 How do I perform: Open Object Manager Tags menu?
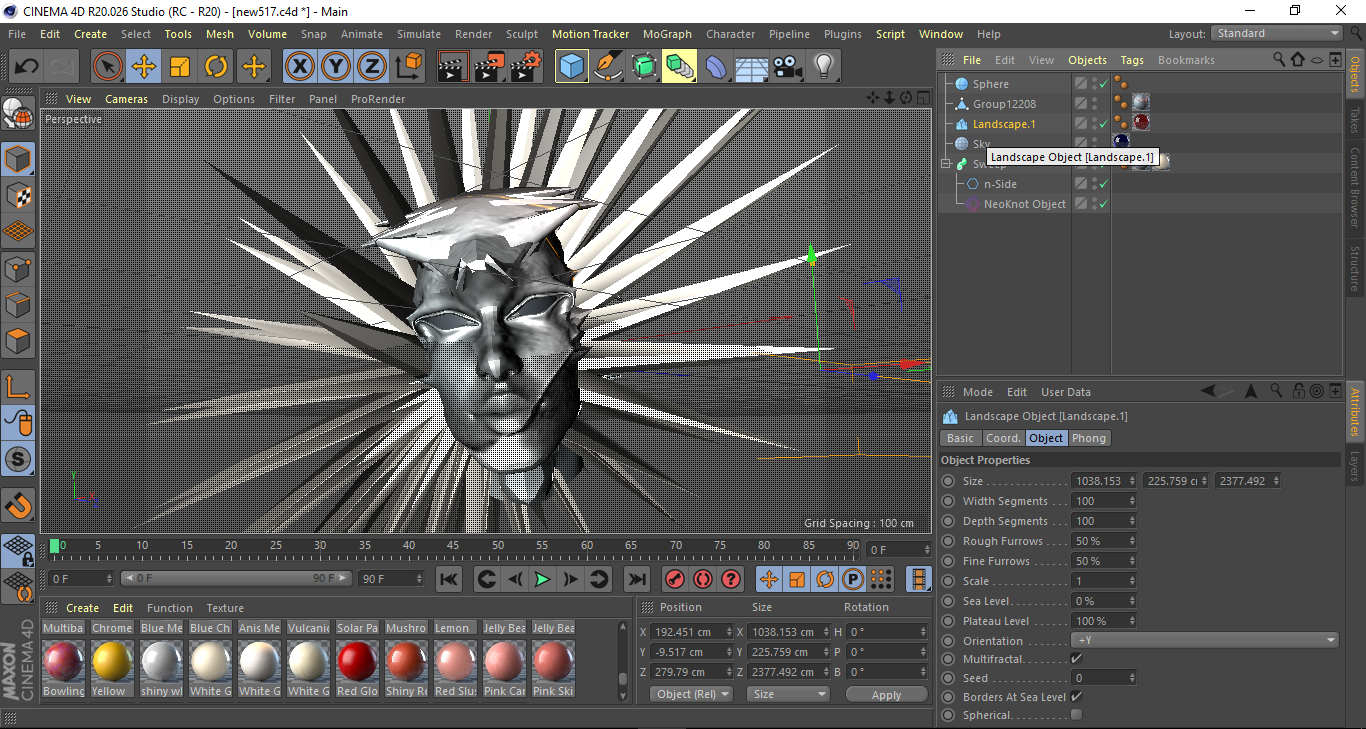pos(1132,60)
